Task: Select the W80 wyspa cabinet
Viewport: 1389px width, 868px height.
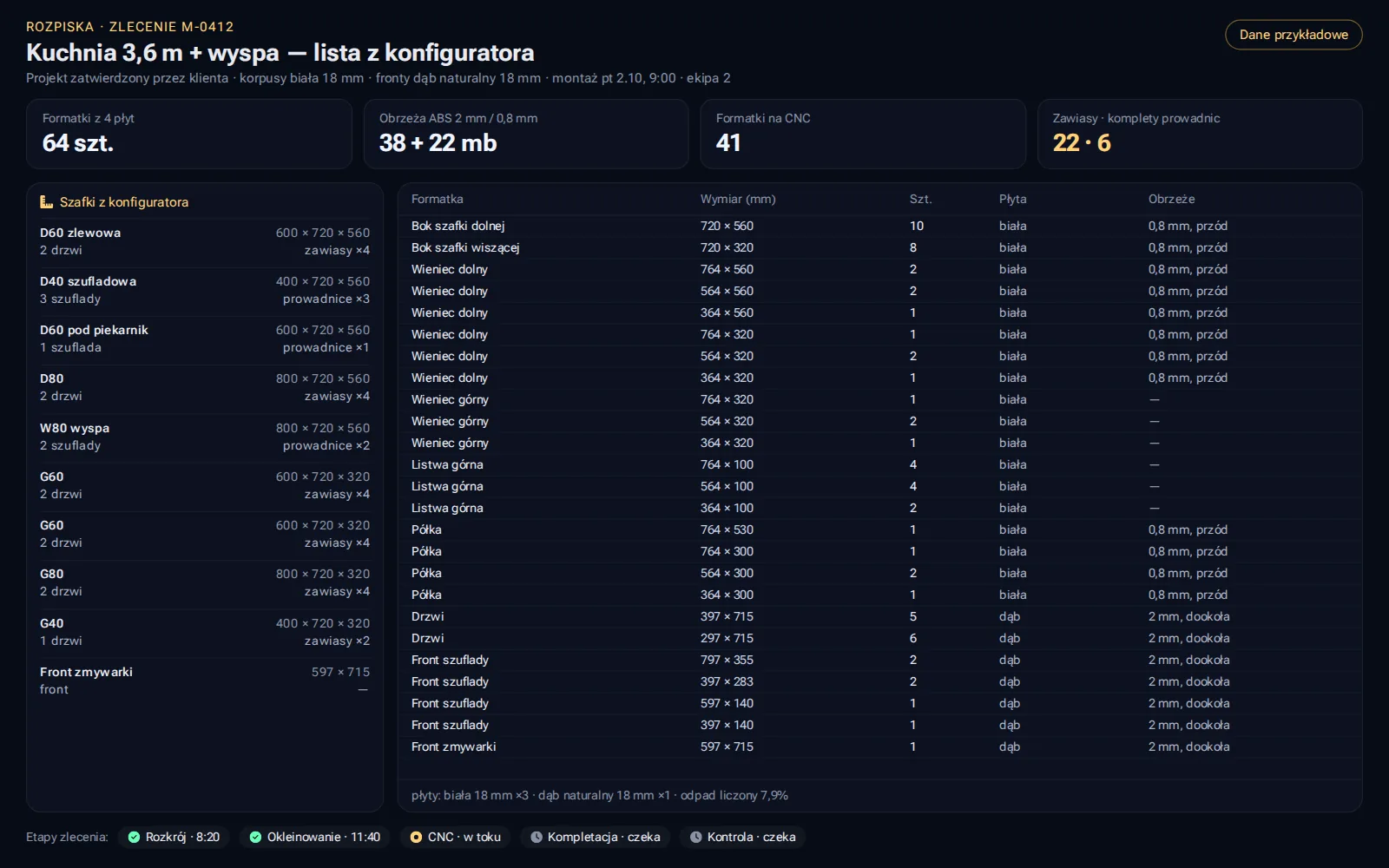Action: tap(205, 437)
